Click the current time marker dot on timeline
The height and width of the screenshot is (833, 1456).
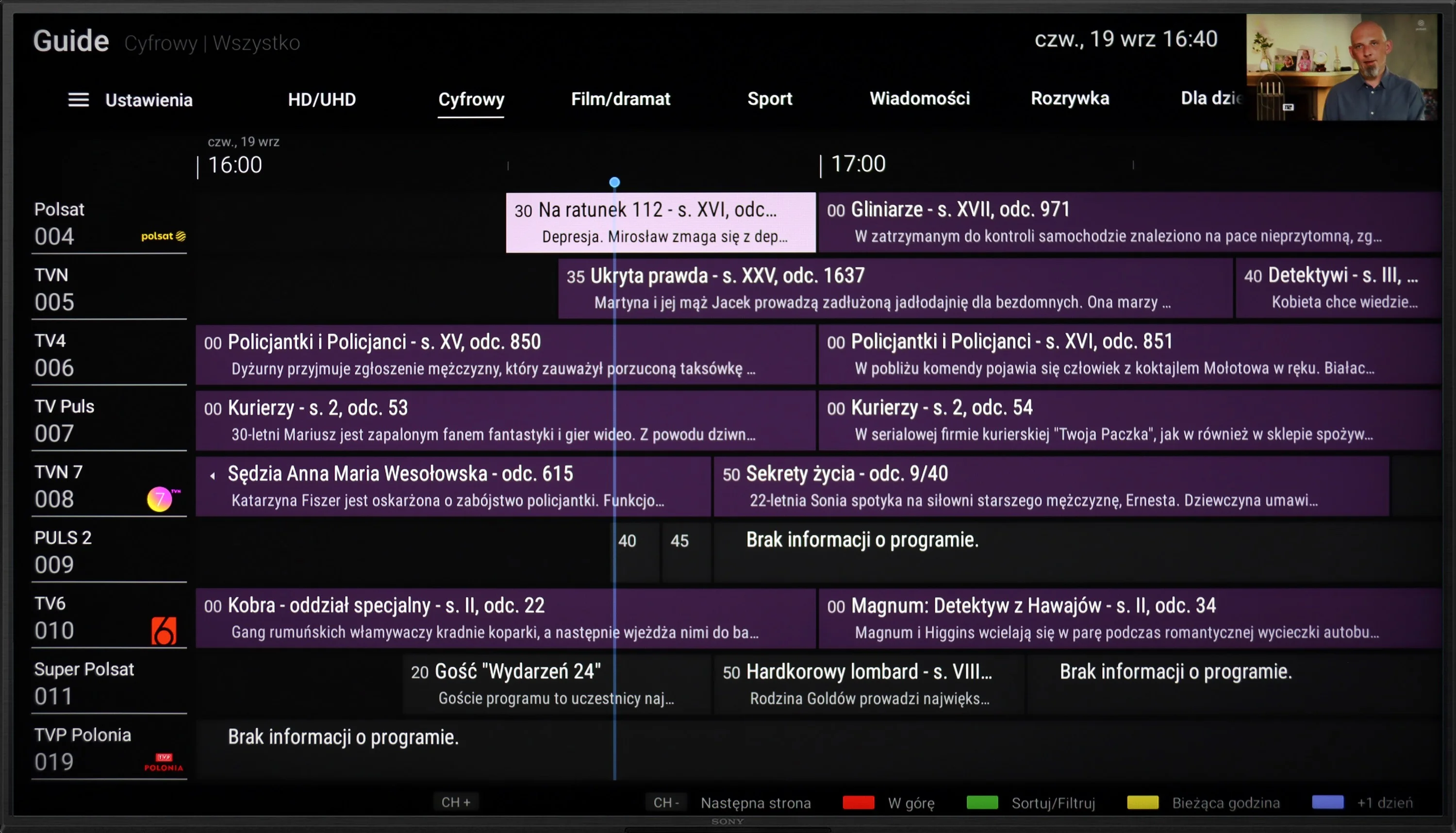614,183
